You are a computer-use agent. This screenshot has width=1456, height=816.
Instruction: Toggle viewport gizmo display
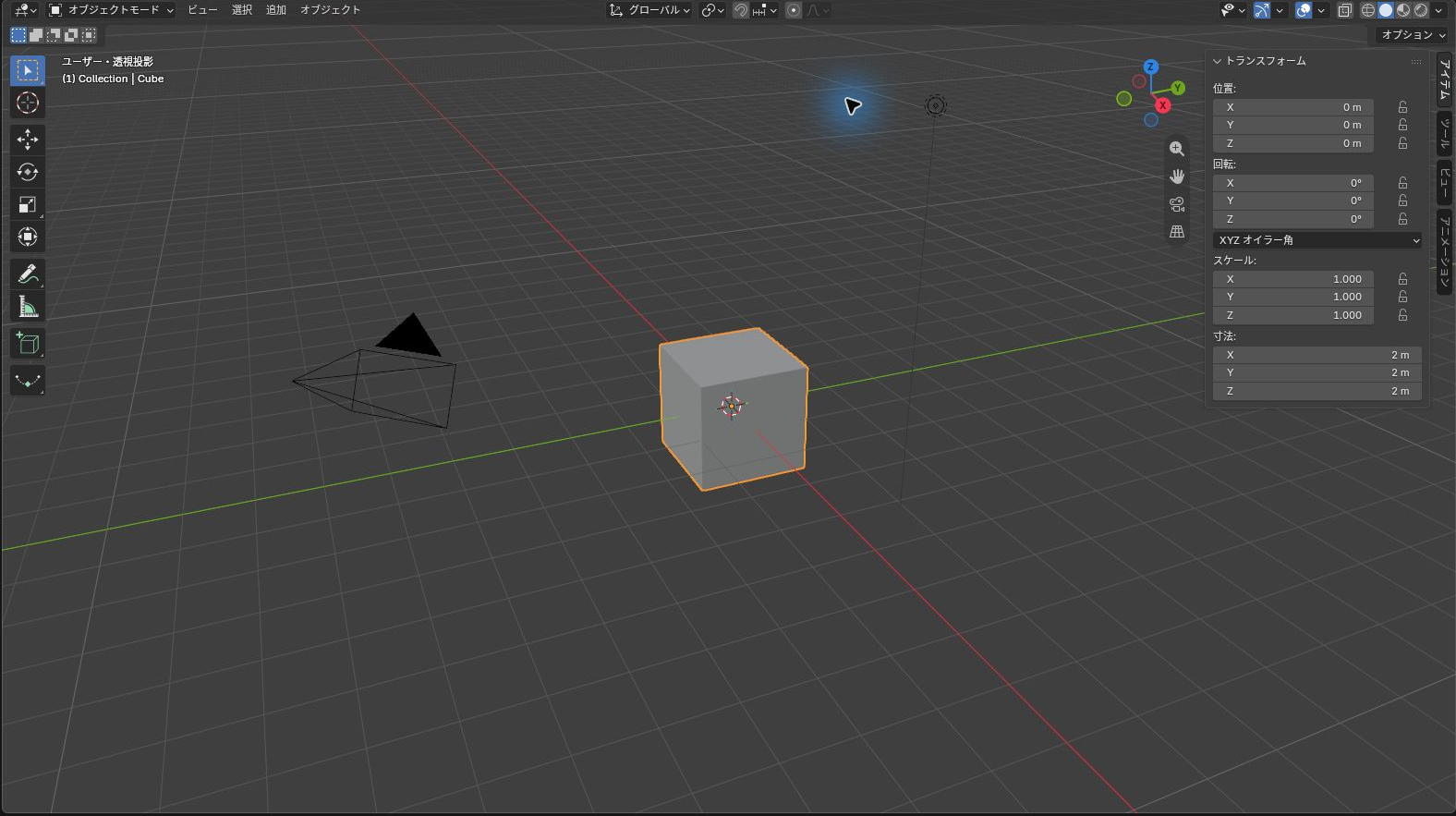[1260, 10]
